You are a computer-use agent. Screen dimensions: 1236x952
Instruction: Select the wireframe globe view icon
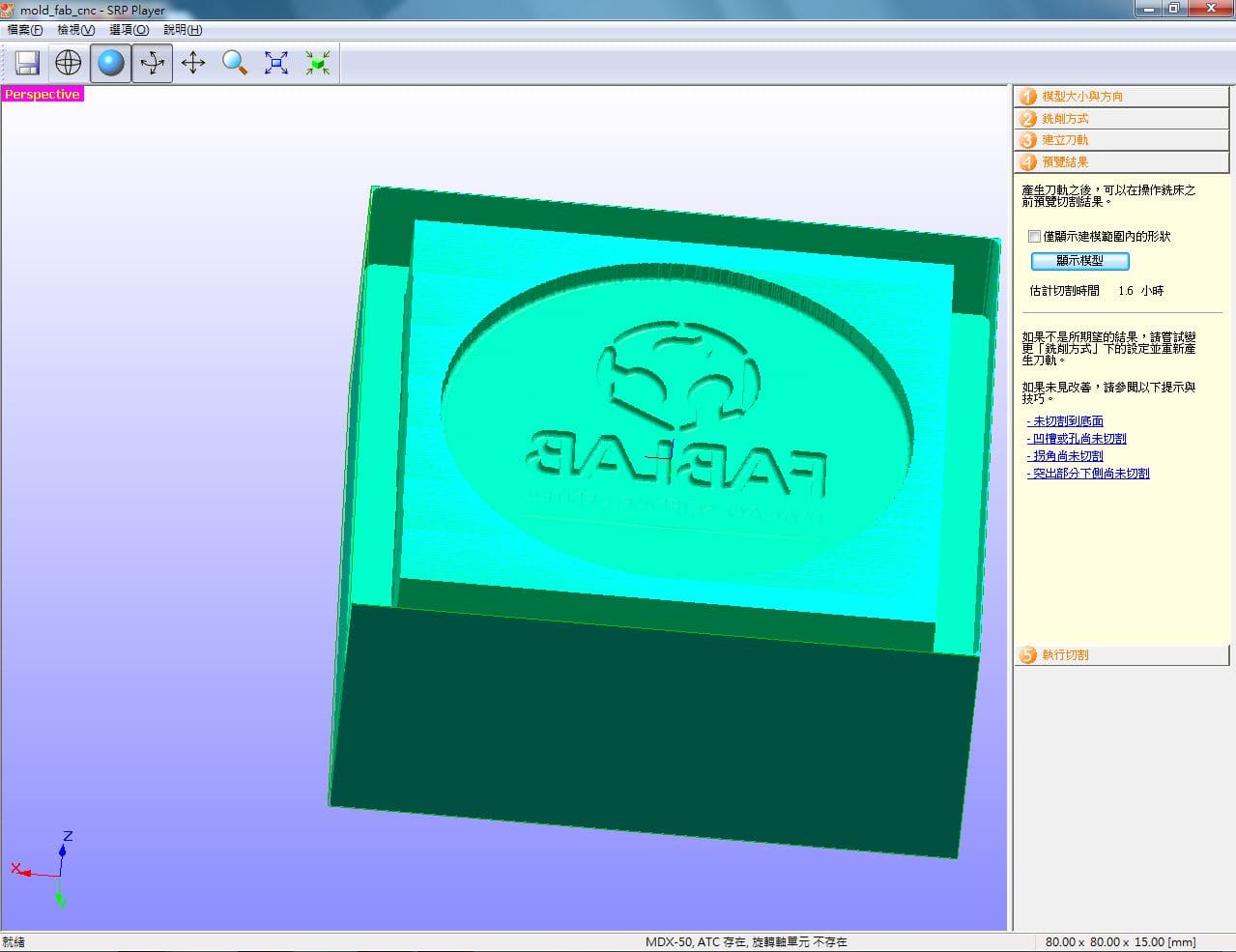tap(69, 64)
